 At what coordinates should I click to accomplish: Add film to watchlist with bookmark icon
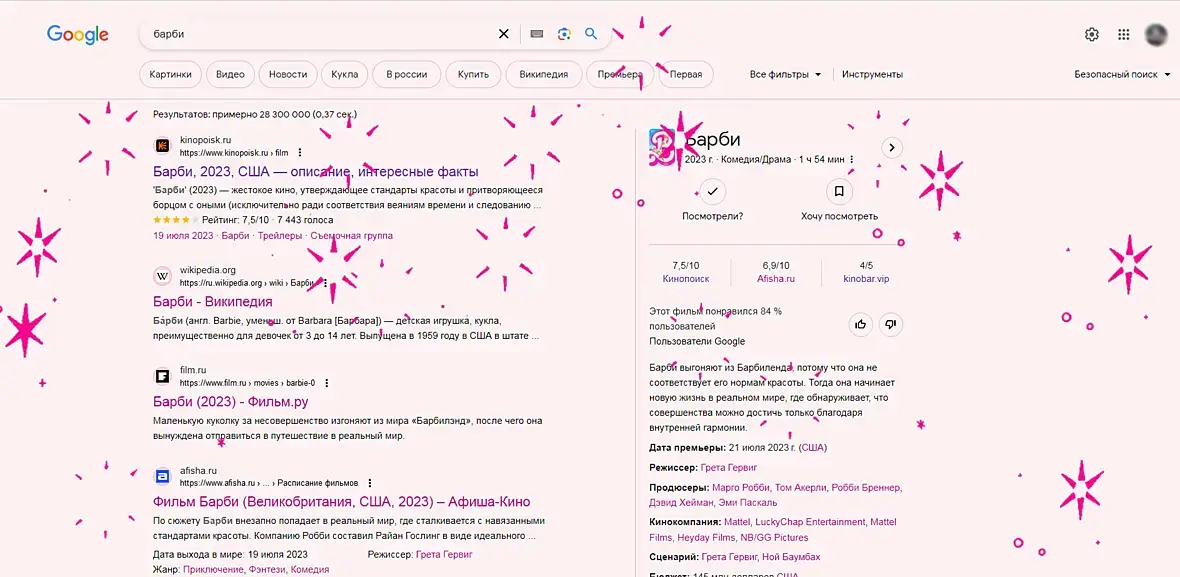[x=839, y=192]
